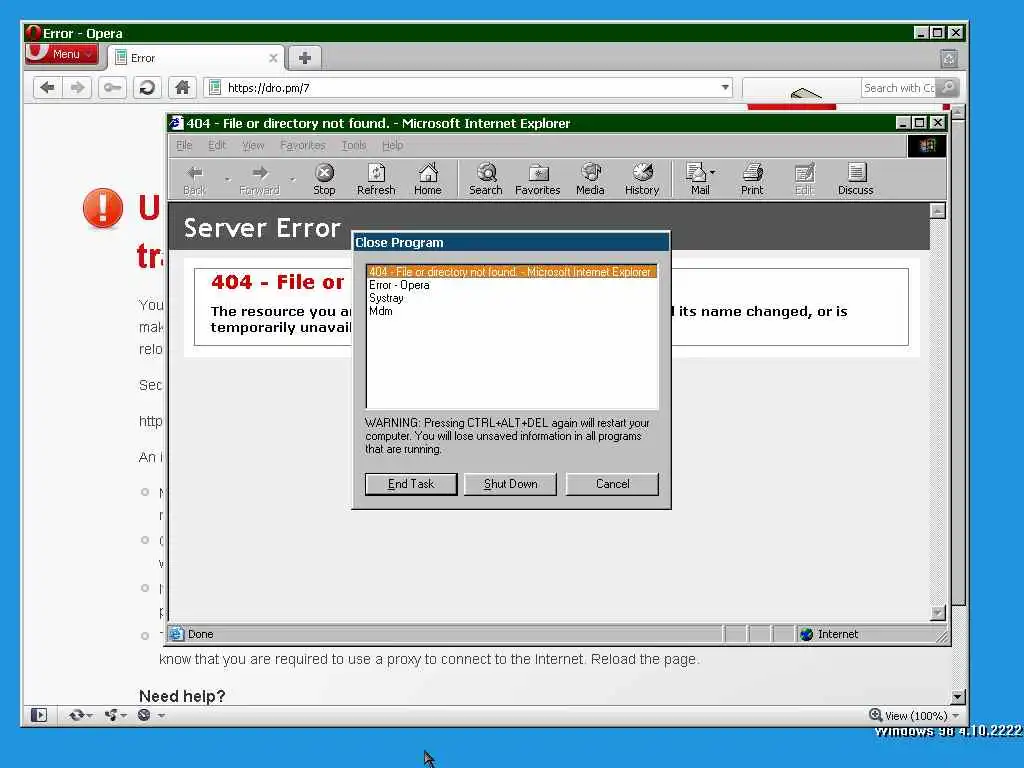1024x768 pixels.
Task: Open the File menu in Internet Explorer
Action: (x=184, y=145)
